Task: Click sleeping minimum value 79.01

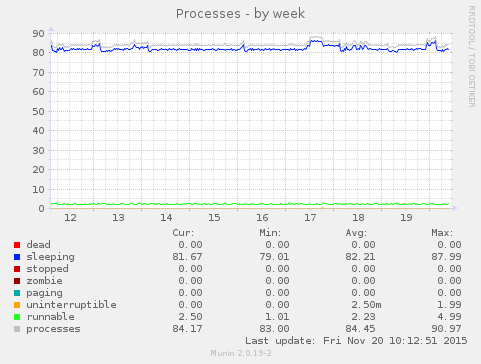Action: coord(274,257)
